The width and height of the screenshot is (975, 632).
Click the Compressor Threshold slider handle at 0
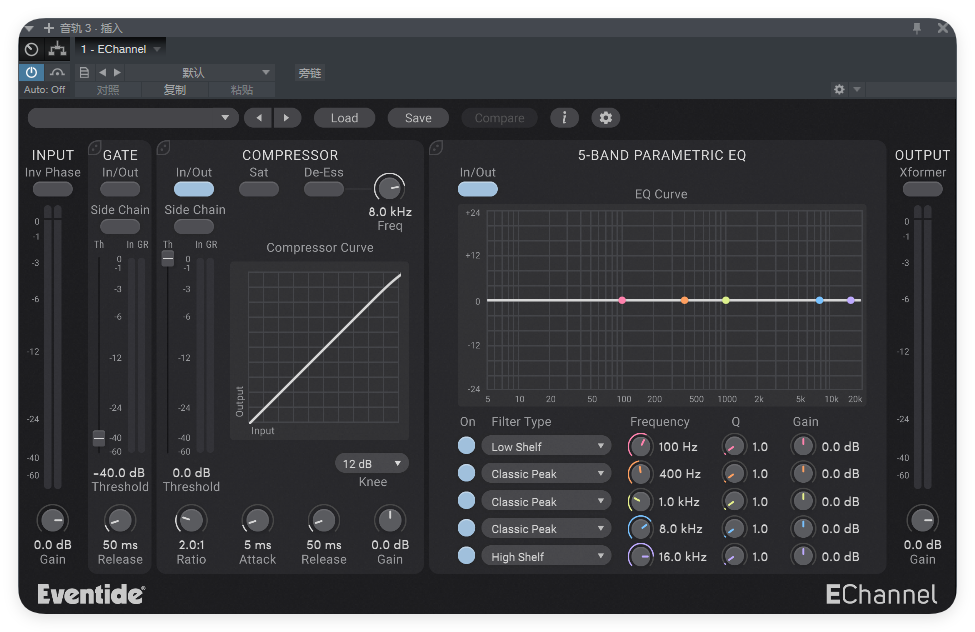coord(168,258)
